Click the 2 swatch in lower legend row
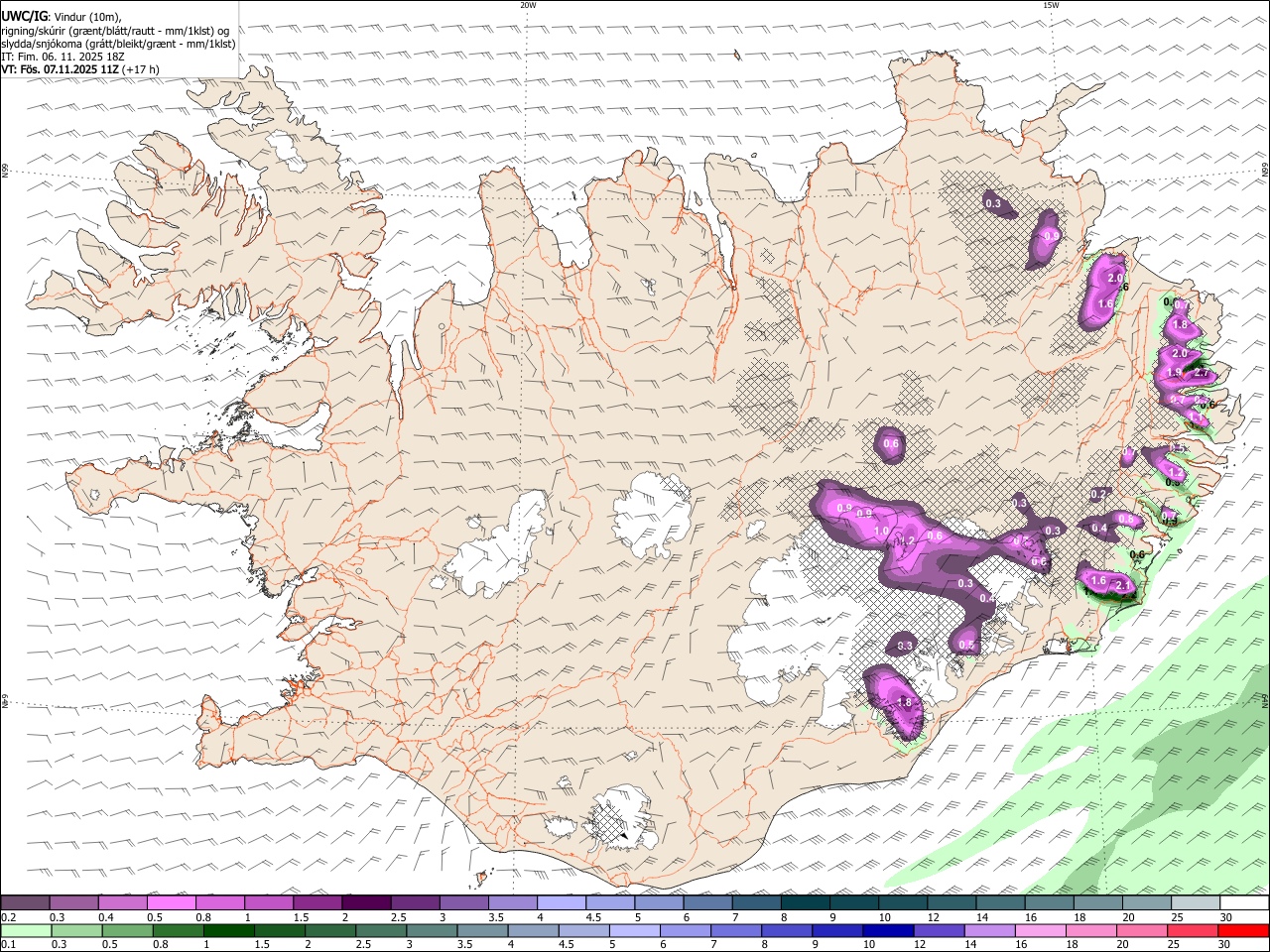This screenshot has width=1270, height=952. point(330,930)
